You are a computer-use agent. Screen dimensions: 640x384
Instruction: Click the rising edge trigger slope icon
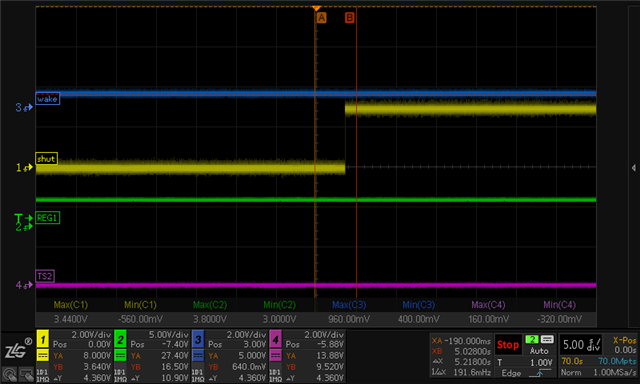pyautogui.click(x=539, y=373)
